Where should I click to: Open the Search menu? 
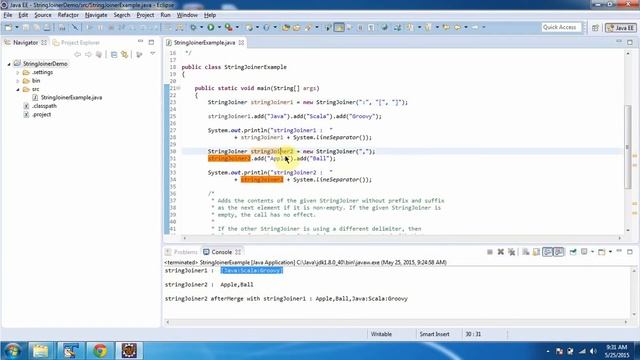pyautogui.click(x=122, y=15)
